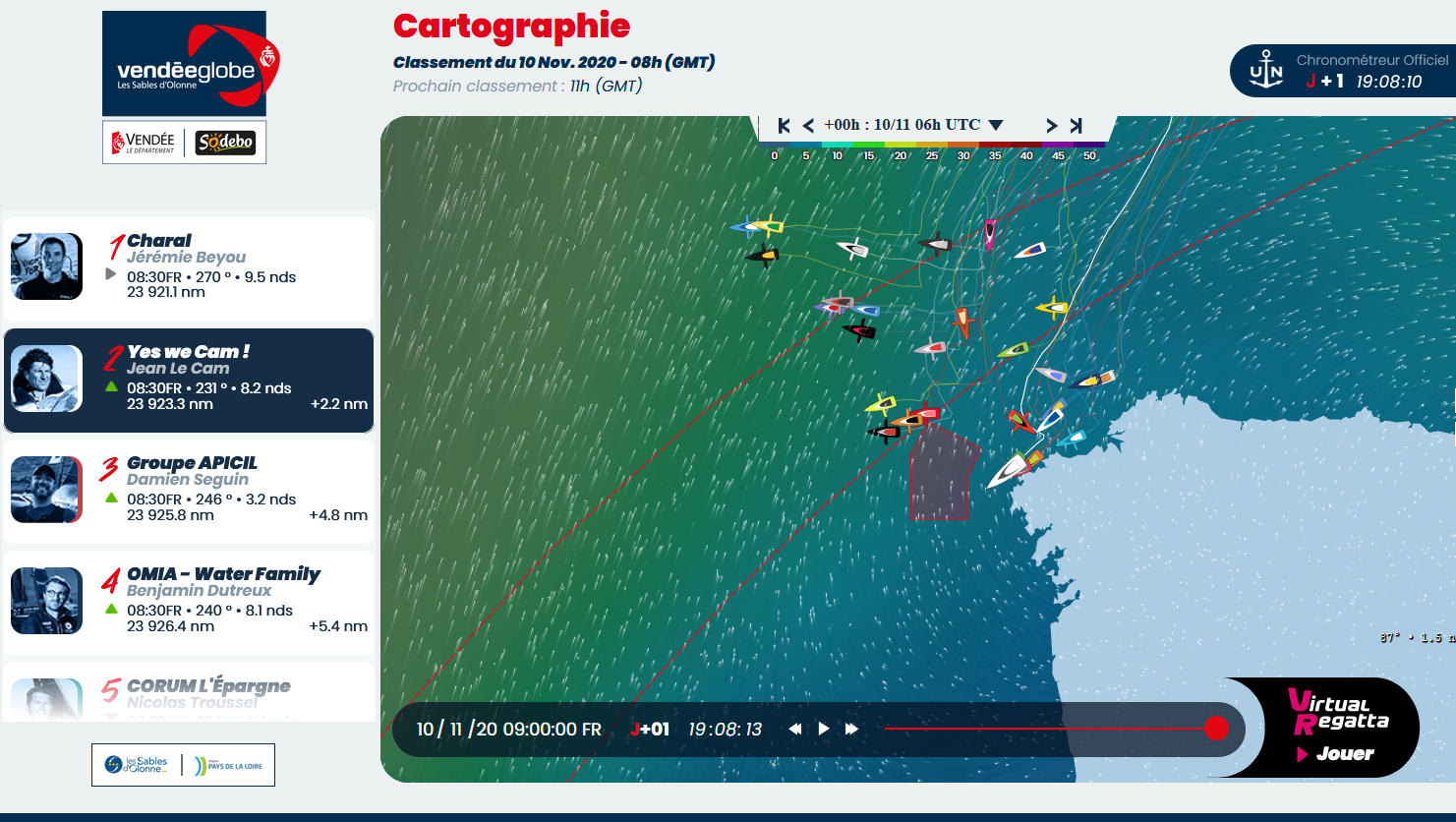The image size is (1456, 822).
Task: Click the Vendée département sponsor logo
Action: 144,143
